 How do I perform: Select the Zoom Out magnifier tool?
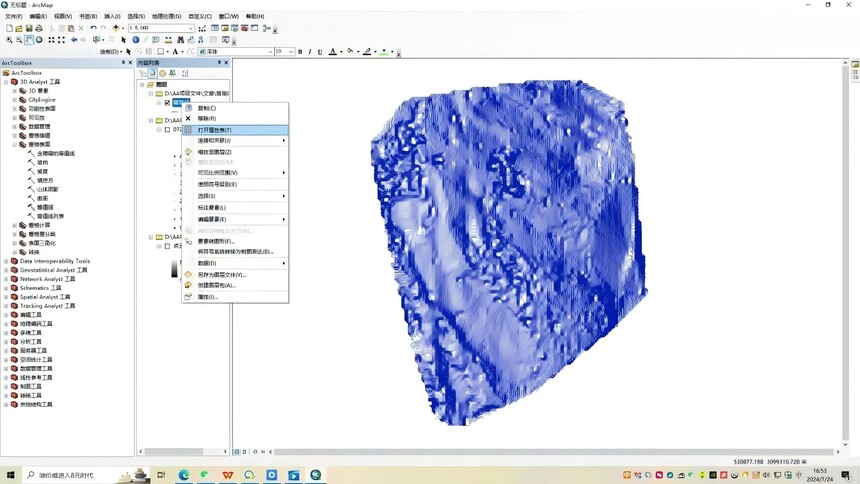click(x=19, y=40)
